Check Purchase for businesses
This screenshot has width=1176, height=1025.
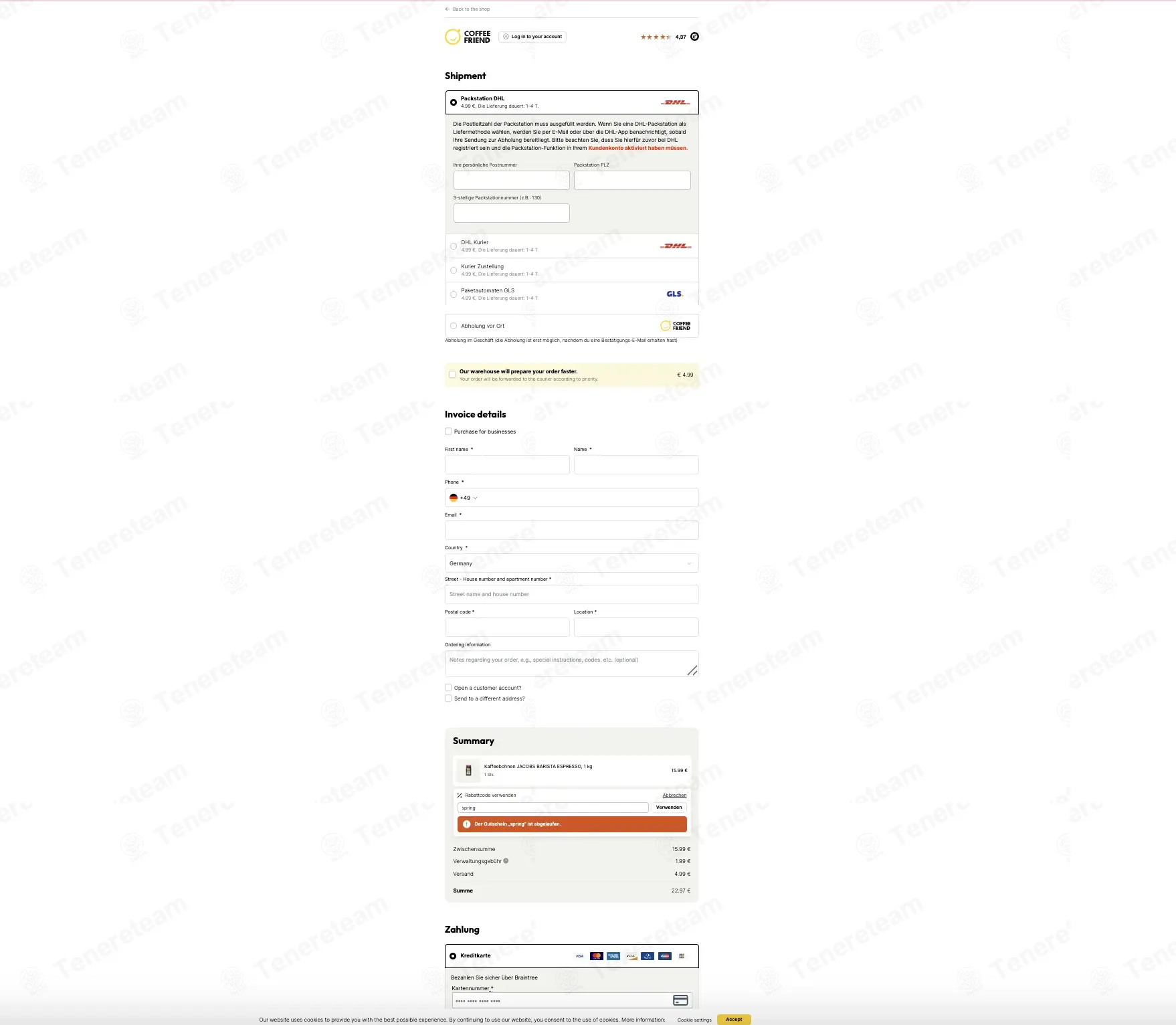[448, 432]
